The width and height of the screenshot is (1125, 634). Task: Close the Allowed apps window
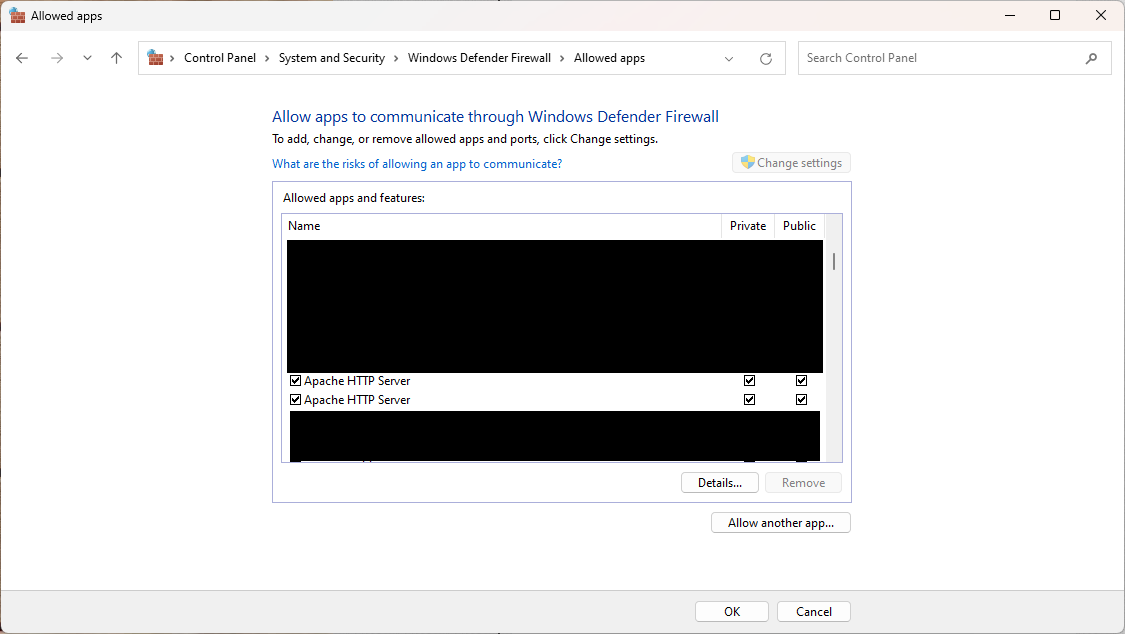tap(1101, 15)
